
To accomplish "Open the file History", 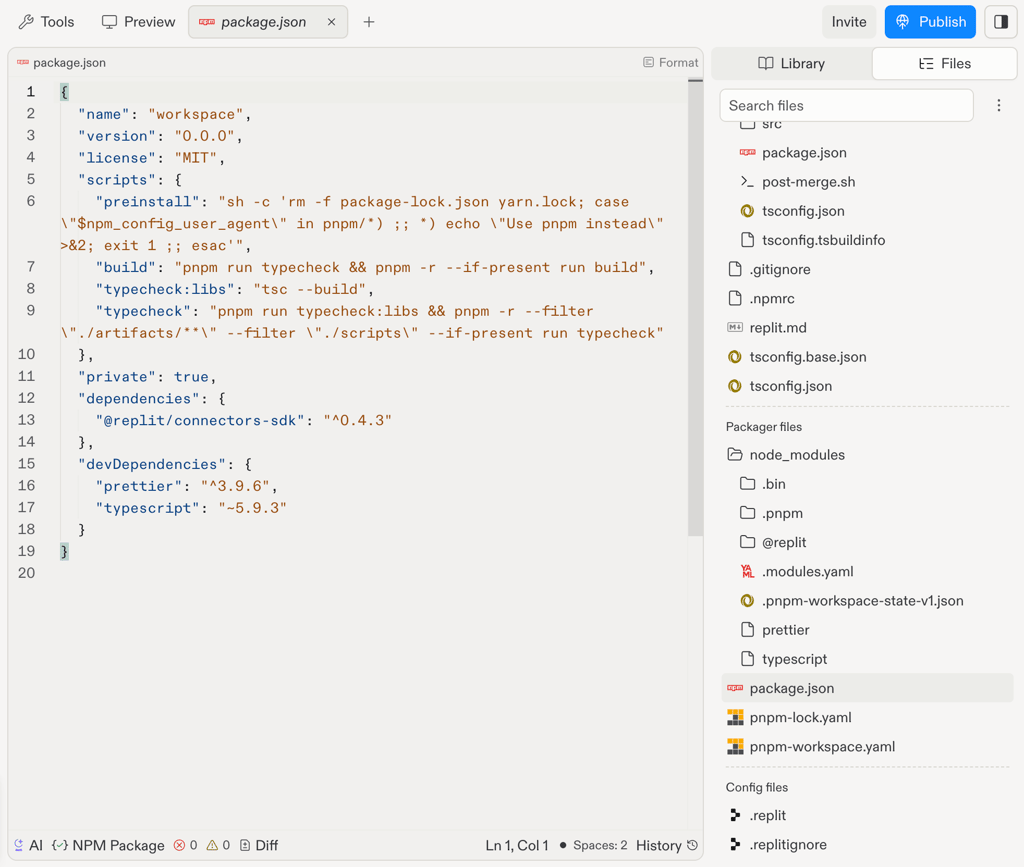I will pyautogui.click(x=667, y=845).
